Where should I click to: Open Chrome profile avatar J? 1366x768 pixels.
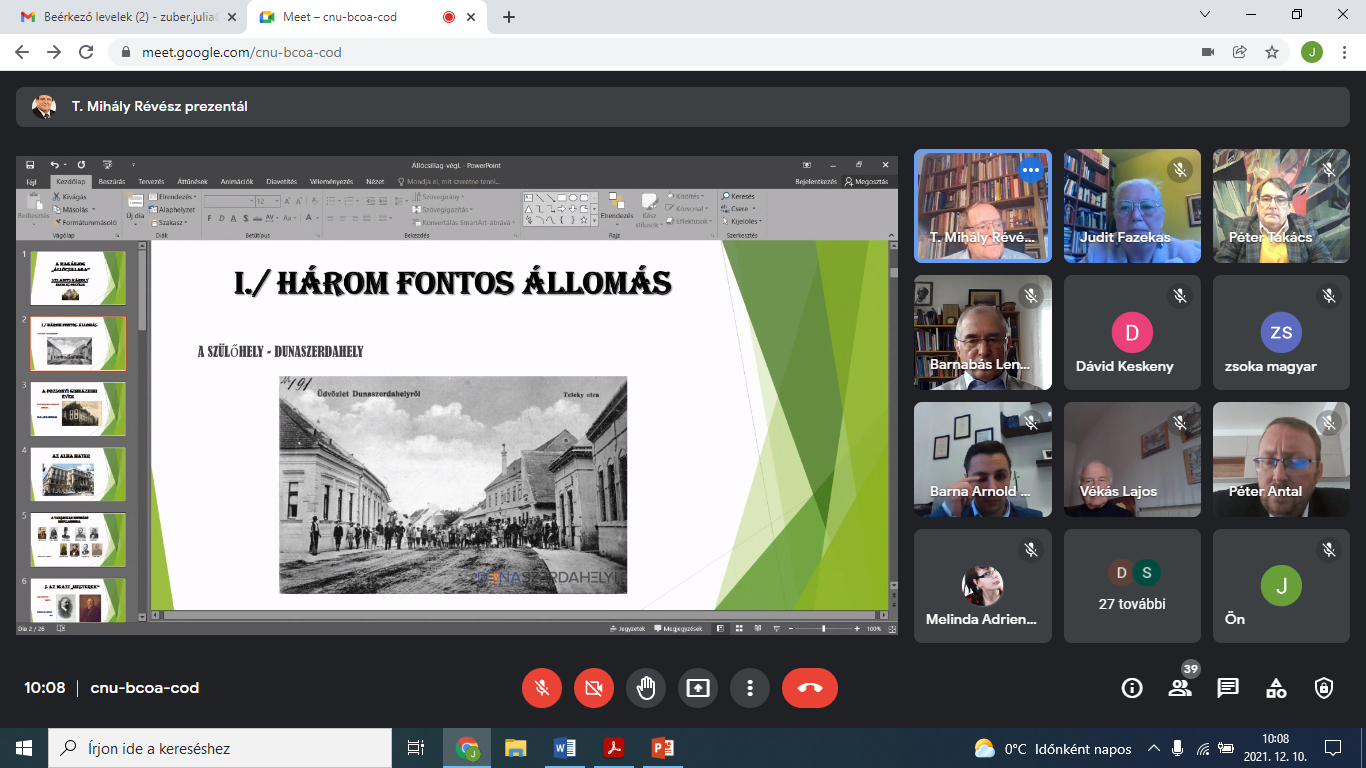[x=1312, y=52]
